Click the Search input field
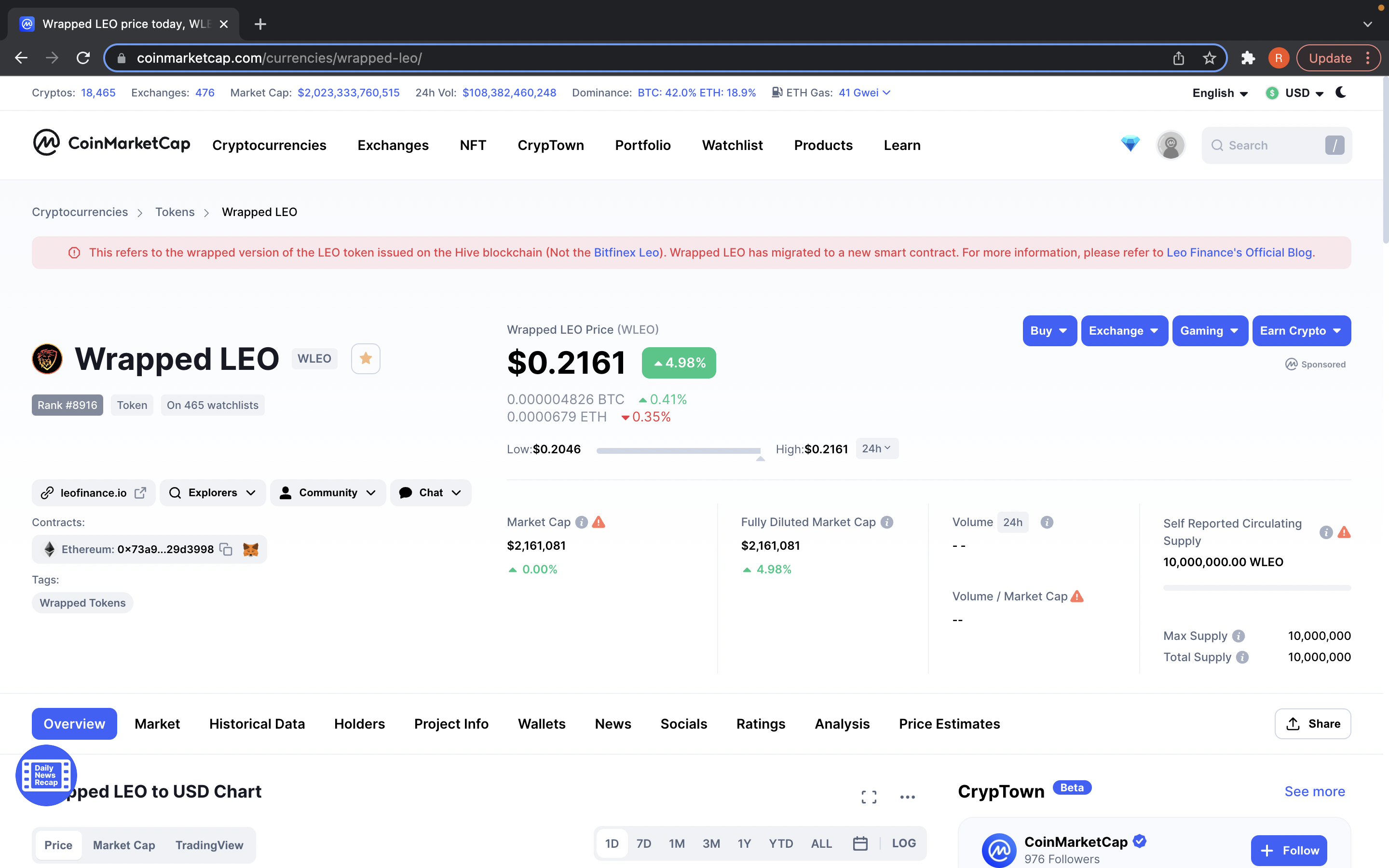This screenshot has width=1389, height=868. (x=1277, y=145)
